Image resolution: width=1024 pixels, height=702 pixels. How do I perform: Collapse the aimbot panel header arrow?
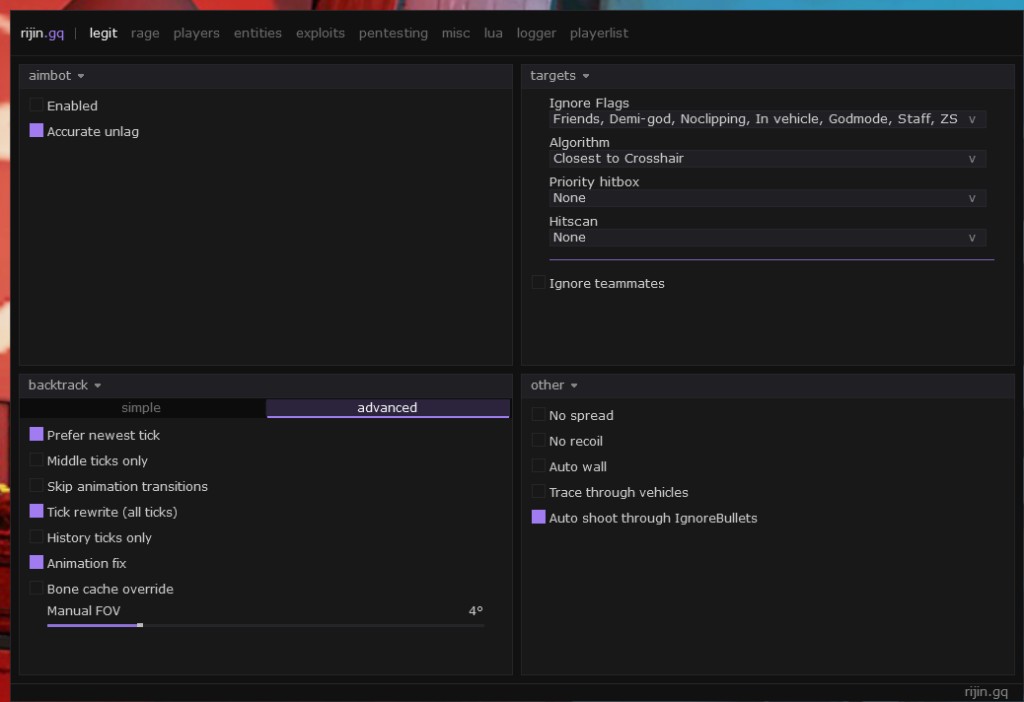coord(81,76)
